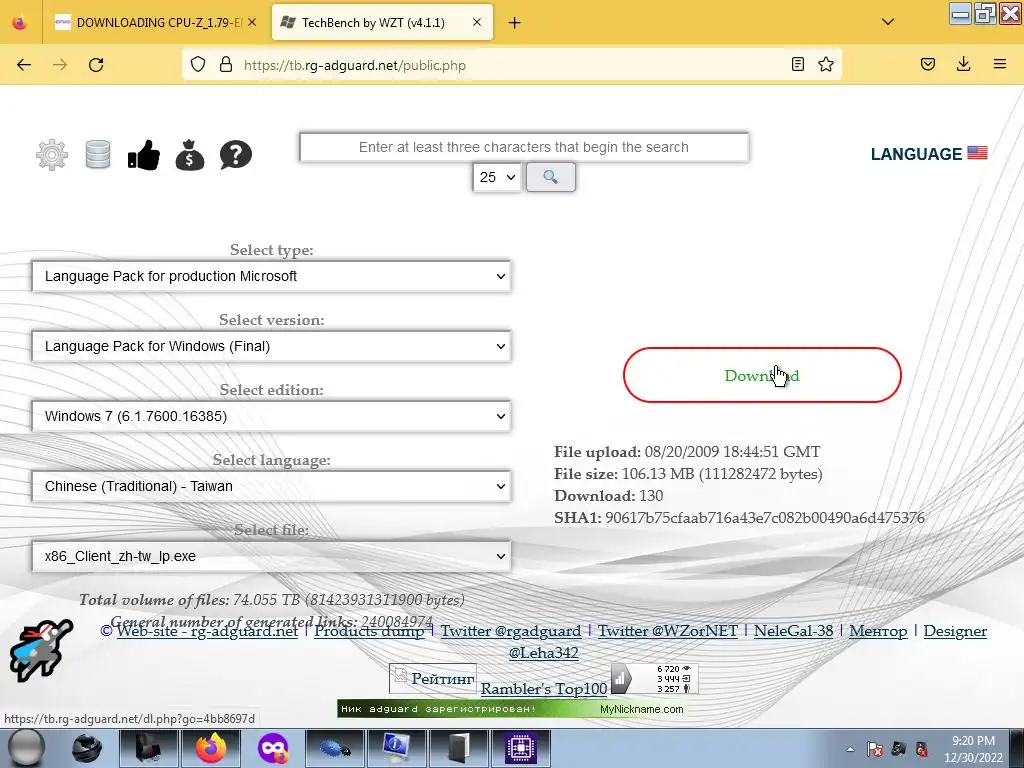Open the Ментор link
Image resolution: width=1024 pixels, height=768 pixels.
pyautogui.click(x=878, y=631)
